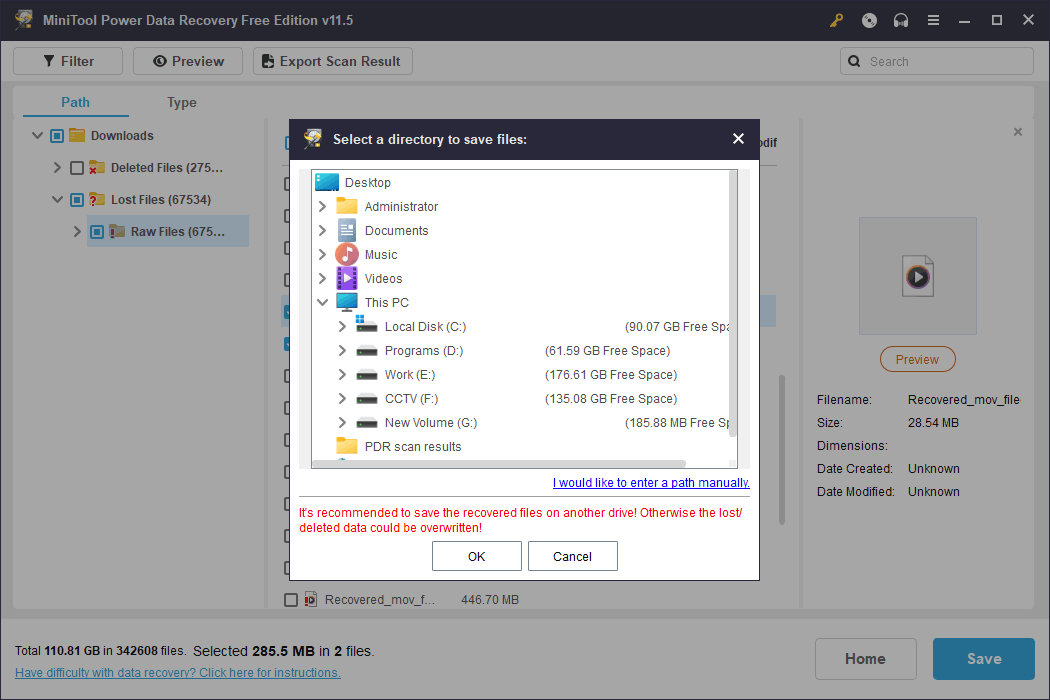Viewport: 1050px width, 700px height.
Task: Uncheck the Raw Files checkbox
Action: pyautogui.click(x=96, y=231)
